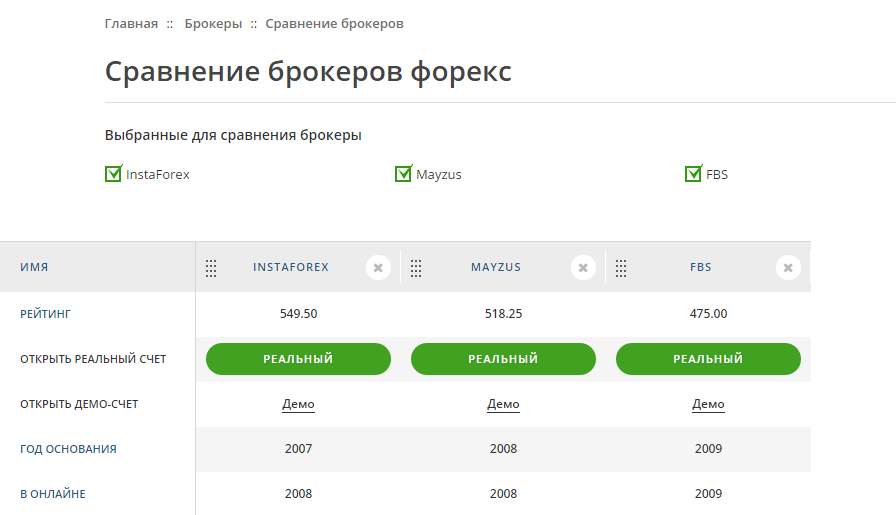Image resolution: width=896 pixels, height=515 pixels.
Task: Grab the Mayzus column drag handle icon
Action: pyautogui.click(x=416, y=268)
